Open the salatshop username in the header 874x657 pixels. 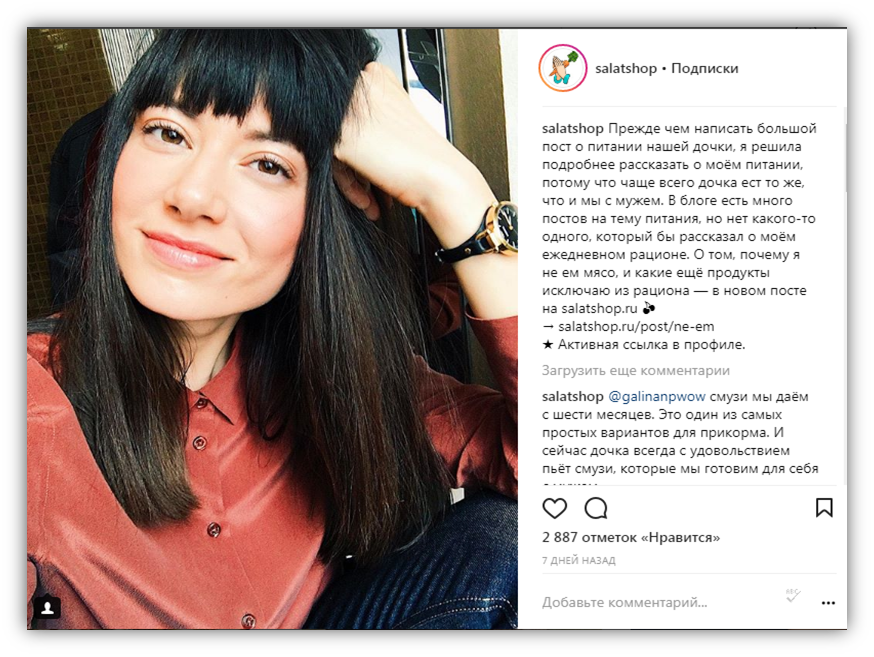(626, 69)
